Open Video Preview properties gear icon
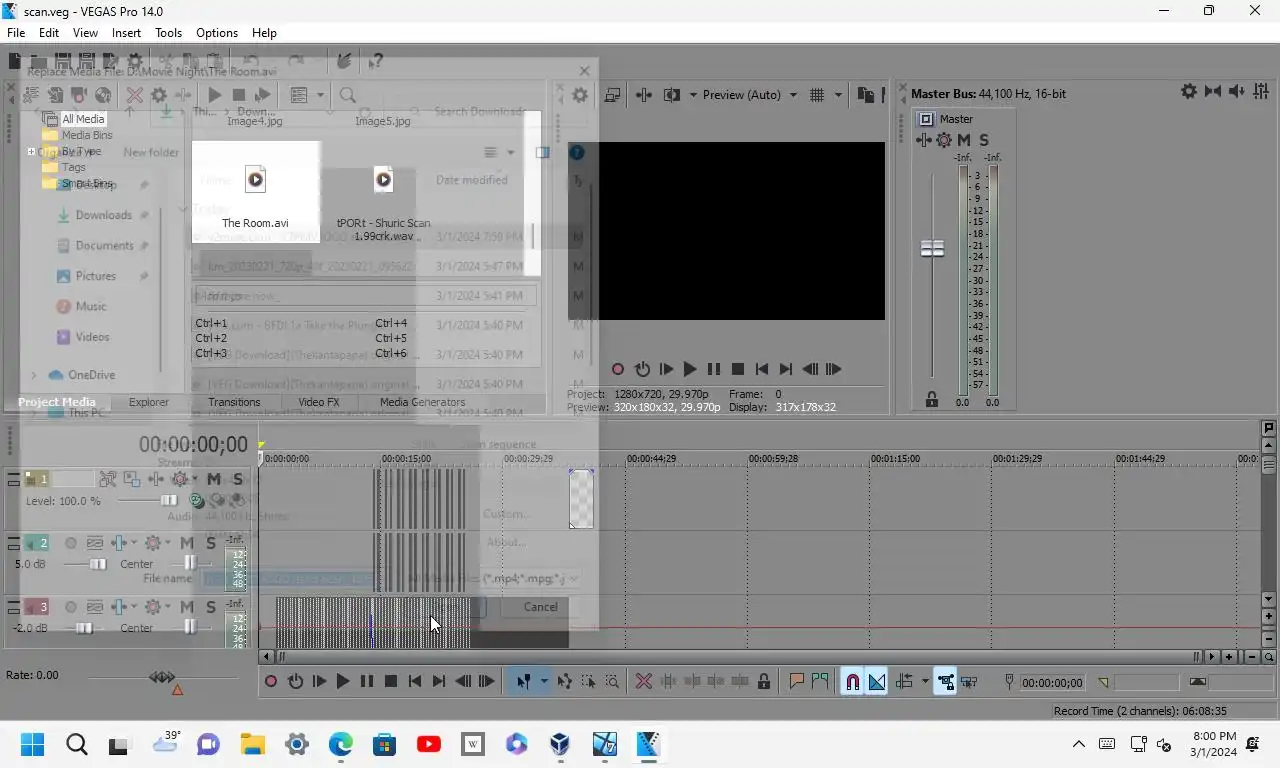The width and height of the screenshot is (1280, 768). tap(580, 95)
